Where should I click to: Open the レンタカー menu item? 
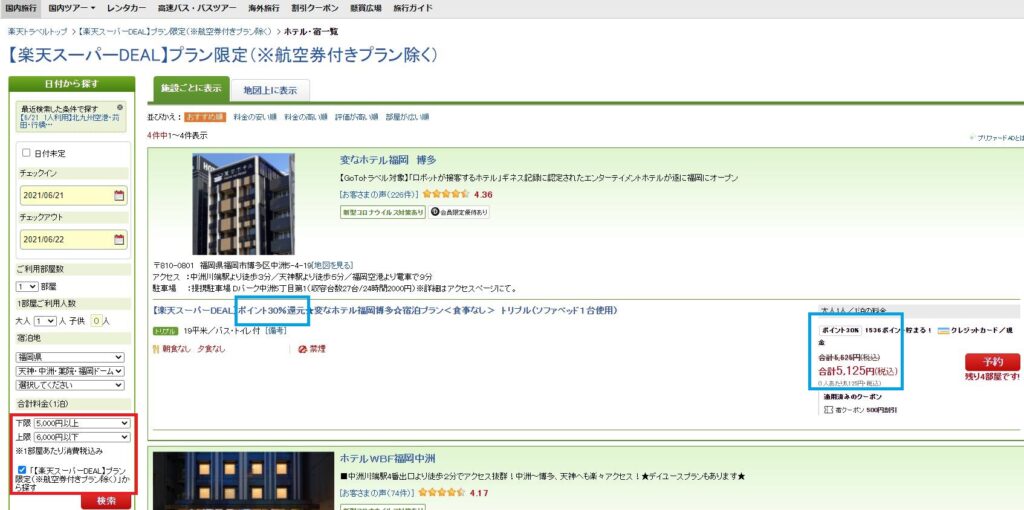point(127,8)
